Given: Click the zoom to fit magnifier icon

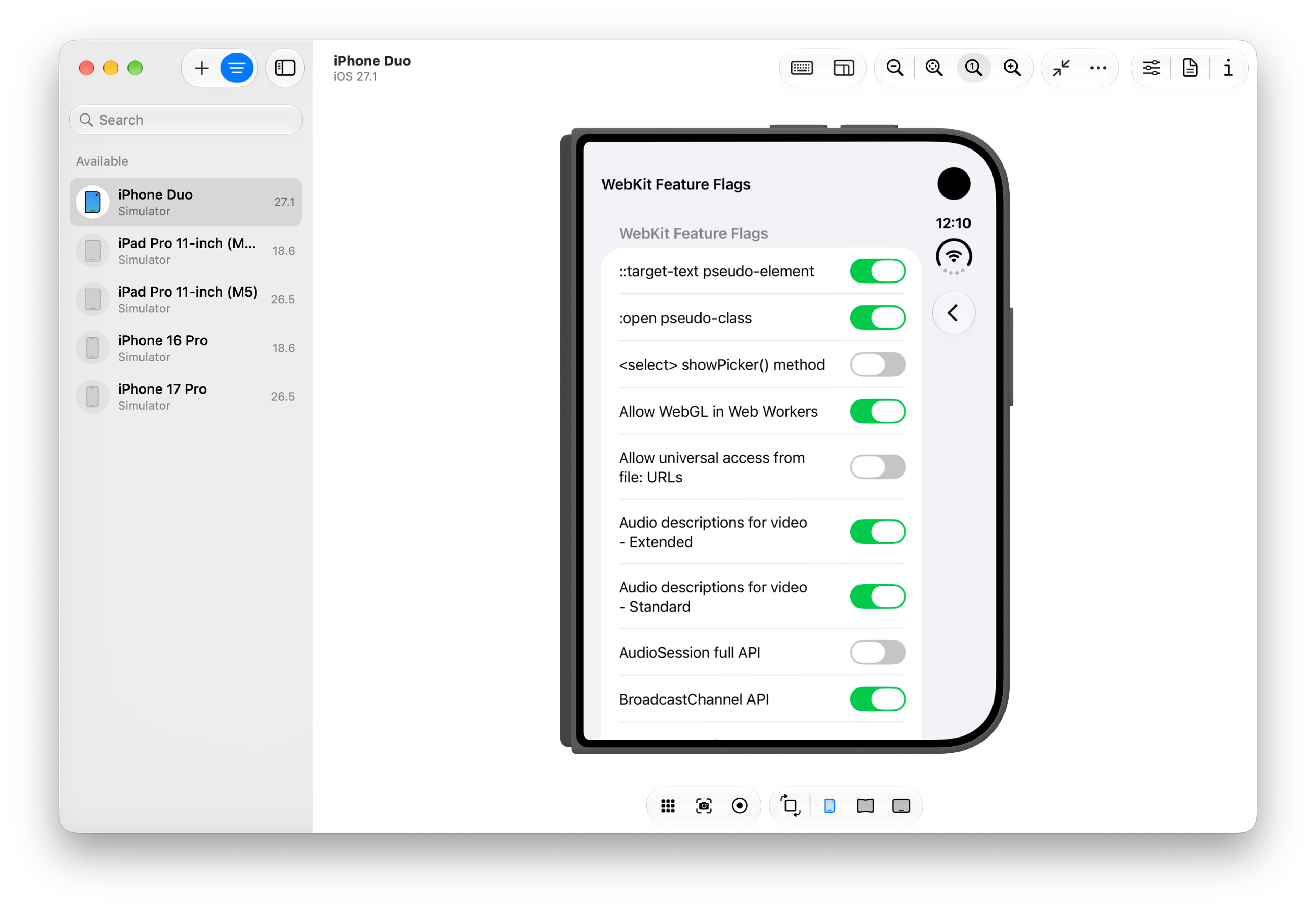Looking at the screenshot, I should click(934, 69).
